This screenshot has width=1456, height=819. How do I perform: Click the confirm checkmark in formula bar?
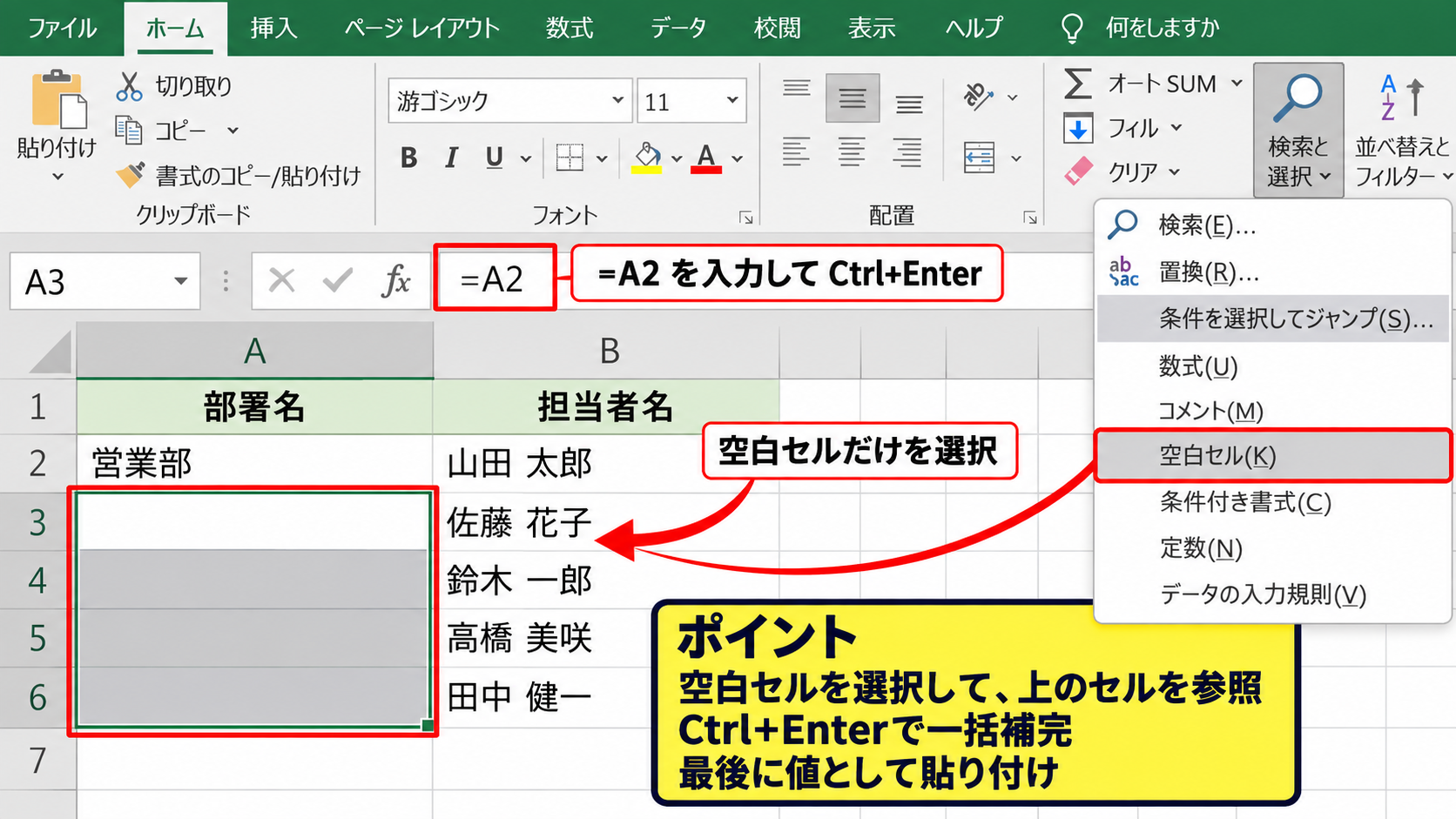(x=337, y=280)
